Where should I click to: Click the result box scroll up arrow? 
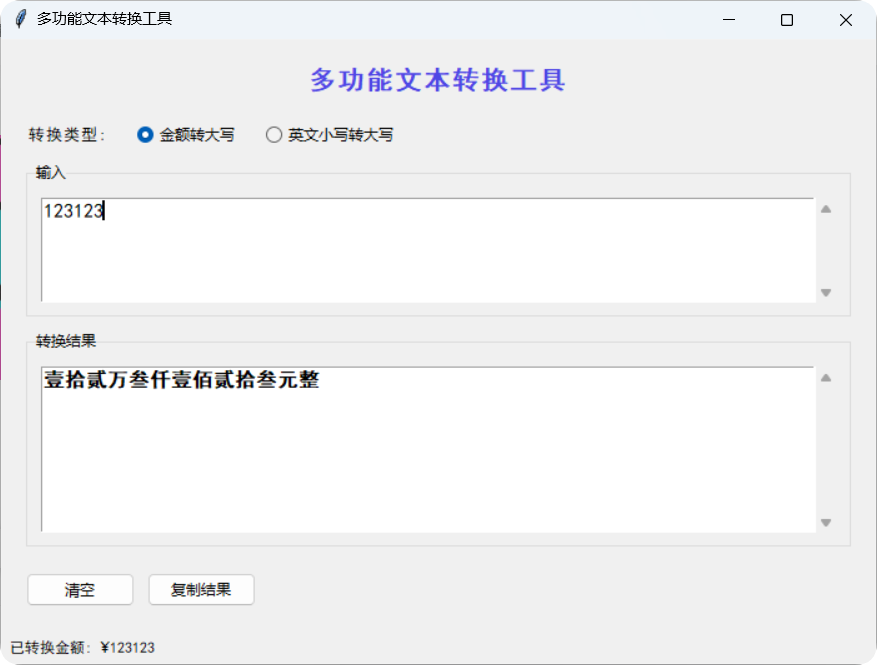tap(826, 378)
